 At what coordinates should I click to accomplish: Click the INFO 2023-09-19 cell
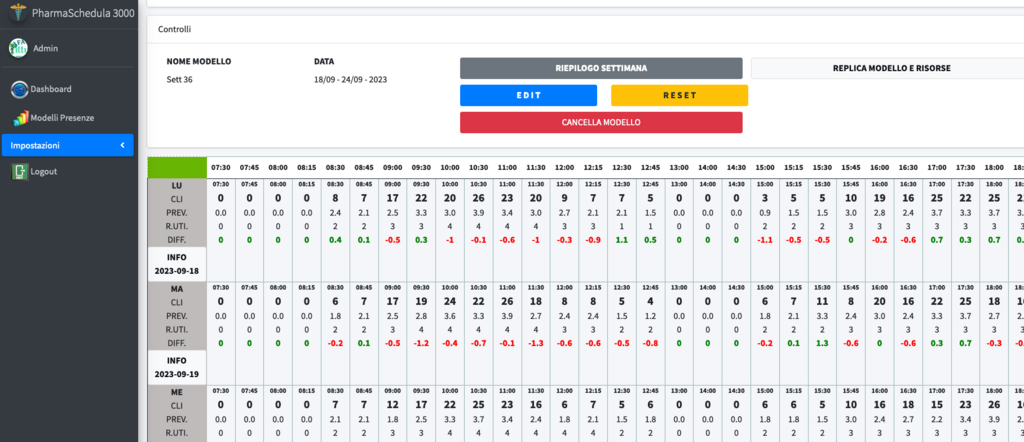[x=177, y=367]
